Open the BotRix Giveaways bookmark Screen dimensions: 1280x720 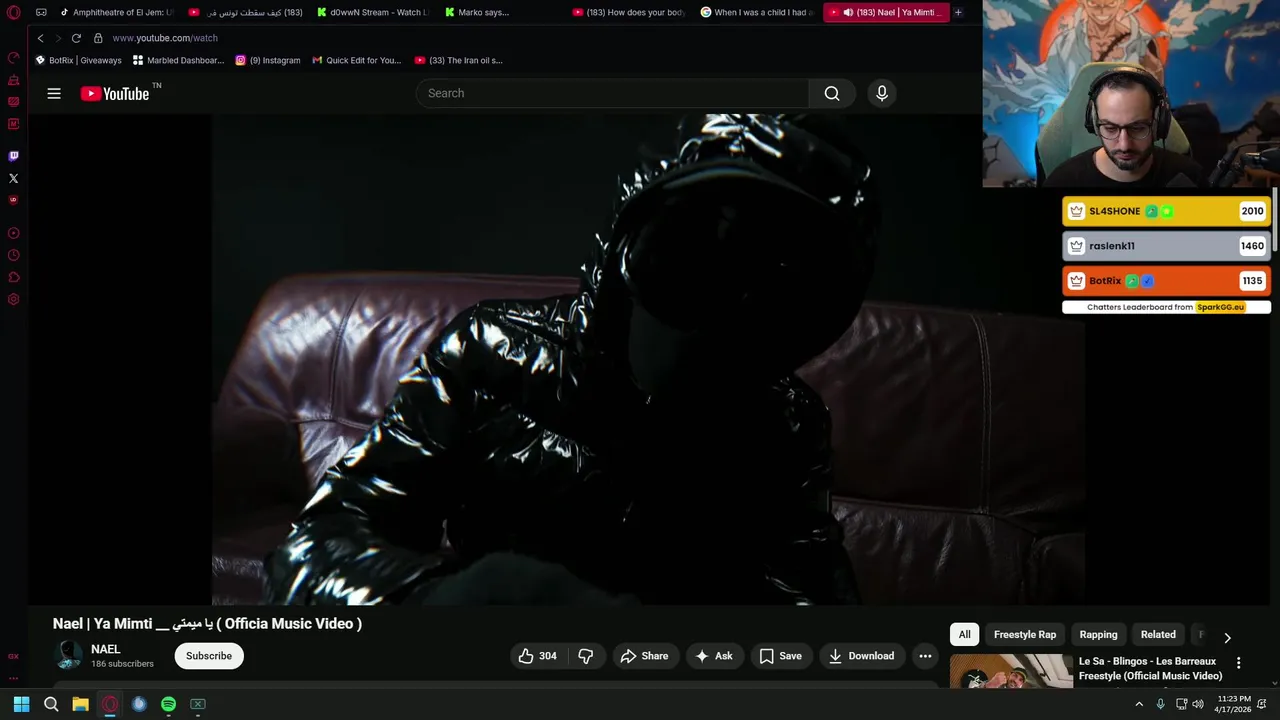[x=78, y=60]
